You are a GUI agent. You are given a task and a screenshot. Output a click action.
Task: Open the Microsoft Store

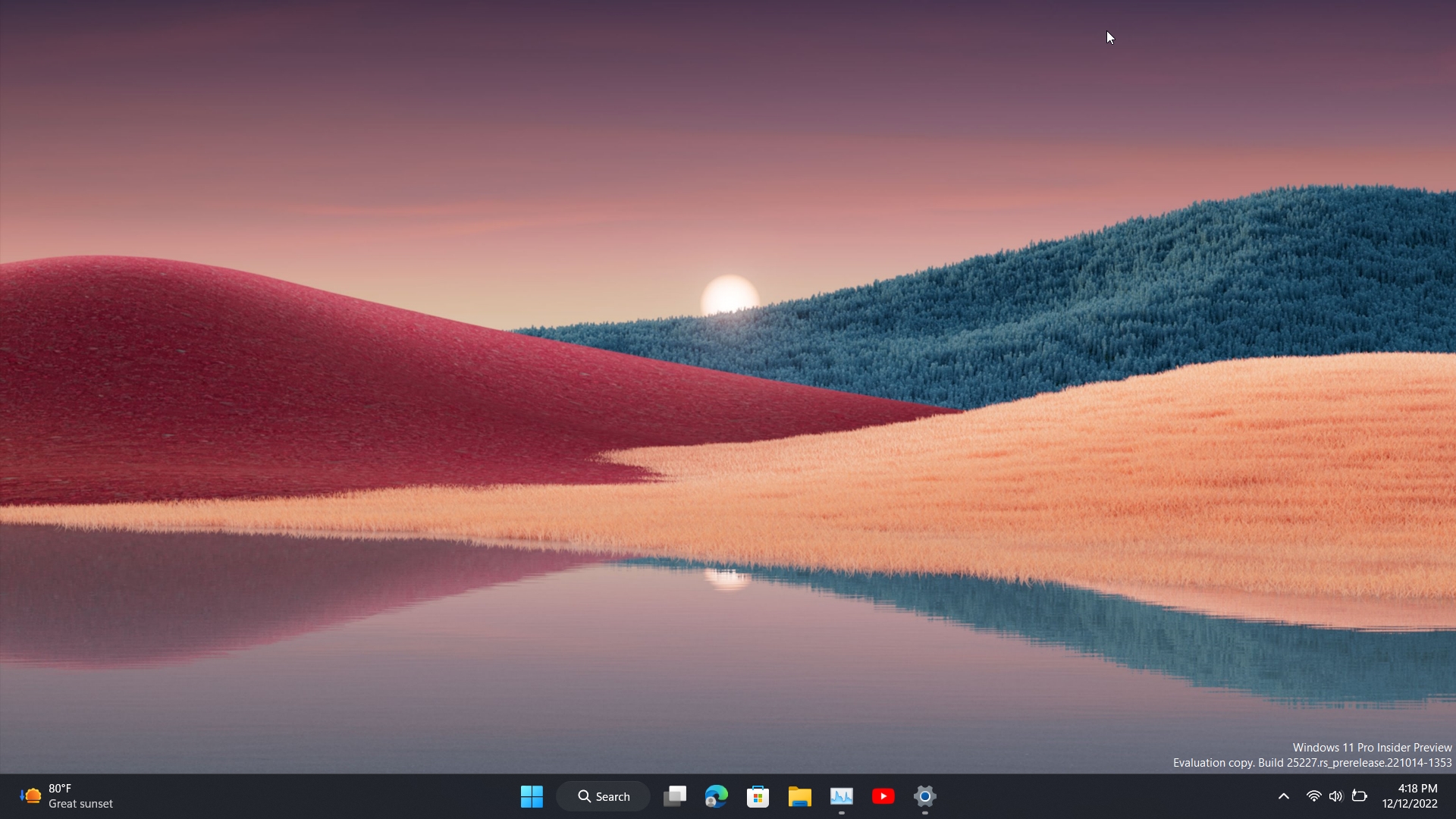pos(758,796)
